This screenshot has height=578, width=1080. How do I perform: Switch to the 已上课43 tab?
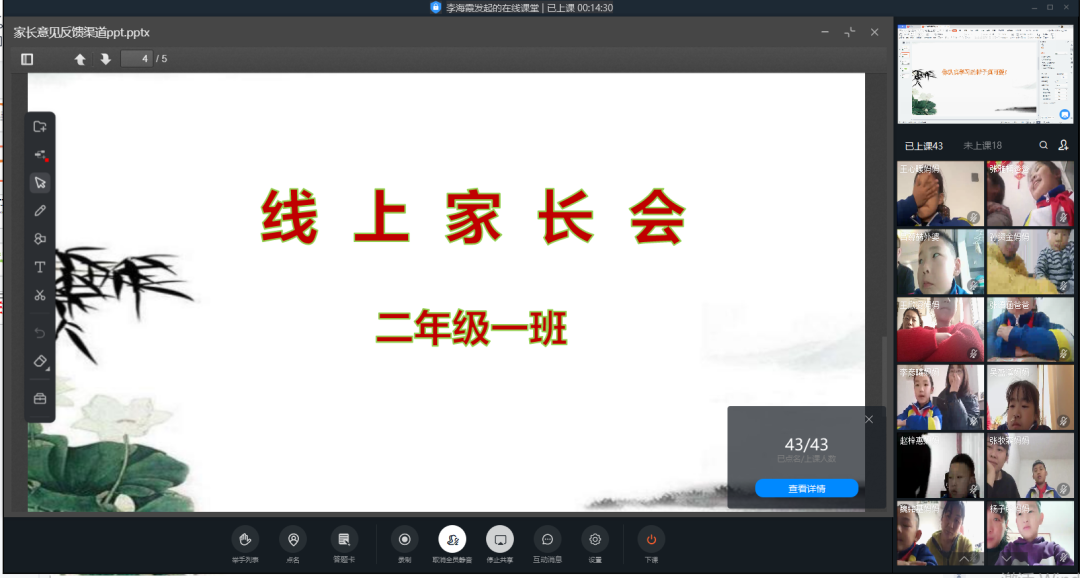tap(923, 146)
